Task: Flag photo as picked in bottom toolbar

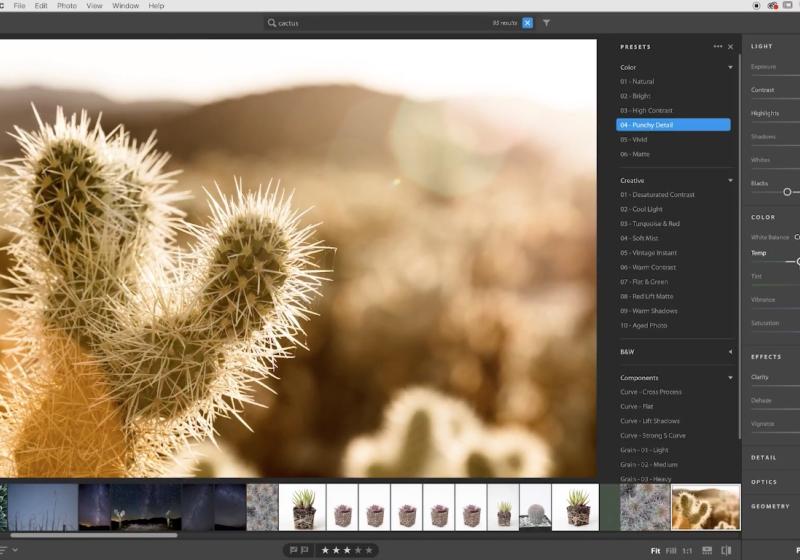Action: click(x=293, y=550)
